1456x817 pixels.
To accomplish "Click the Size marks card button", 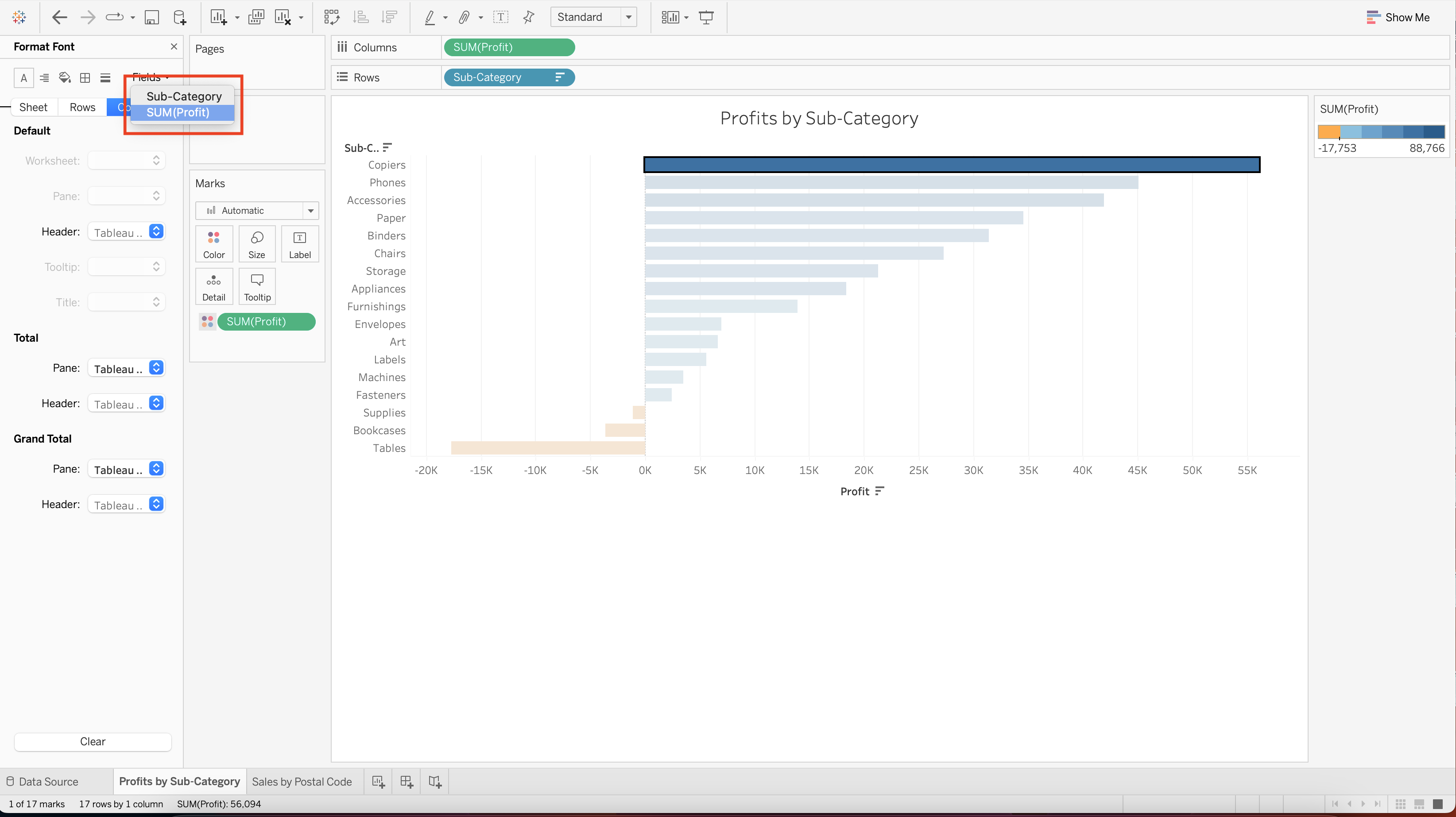I will click(256, 244).
